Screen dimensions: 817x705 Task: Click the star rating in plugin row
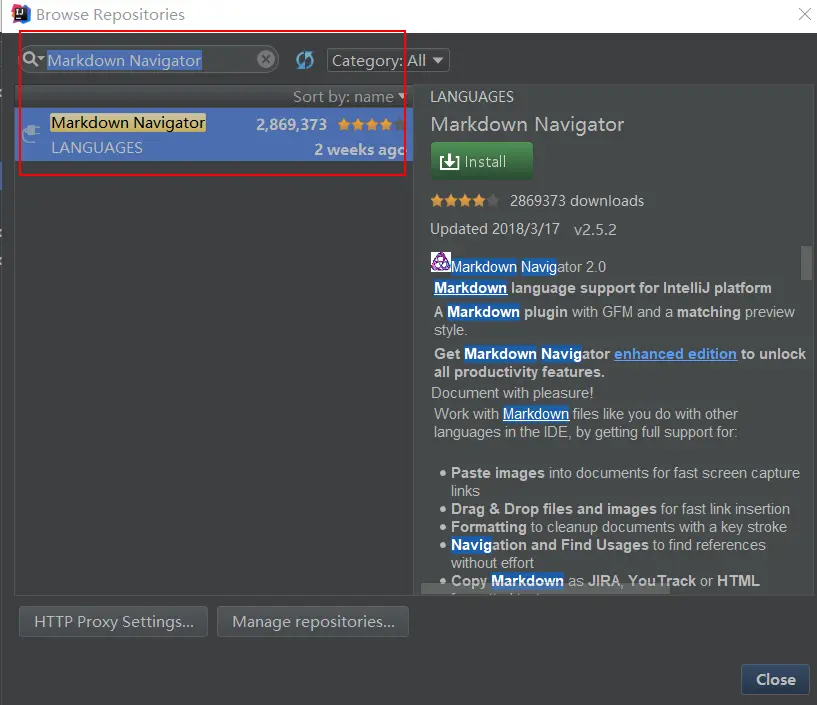point(370,125)
